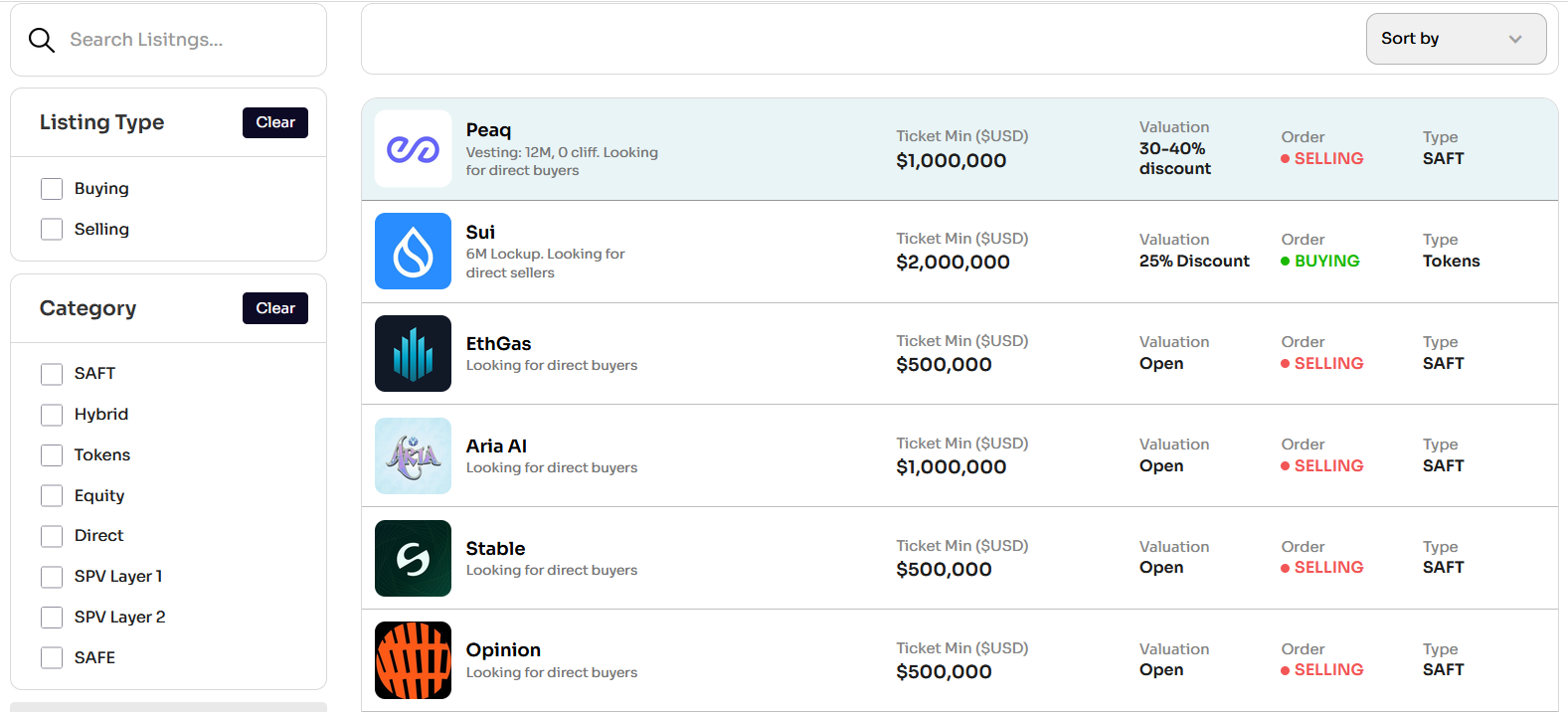Select the Direct category checkbox
This screenshot has height=712, width=1568.
(52, 536)
